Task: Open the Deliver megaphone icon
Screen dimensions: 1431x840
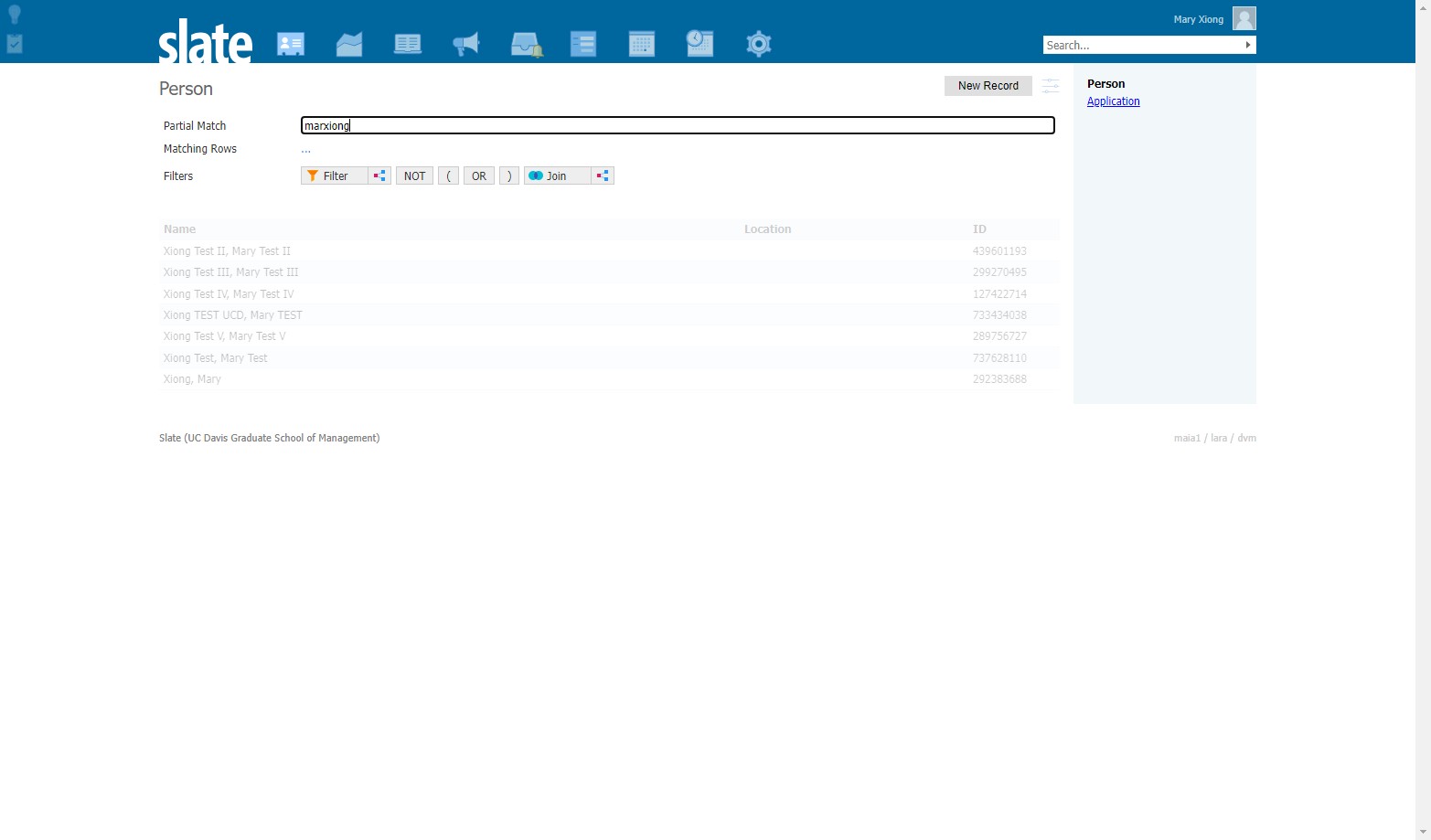Action: [x=466, y=44]
